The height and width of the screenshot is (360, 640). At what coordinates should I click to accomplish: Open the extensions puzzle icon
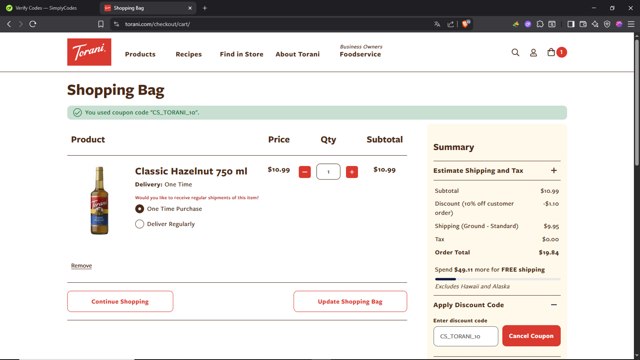tap(540, 24)
